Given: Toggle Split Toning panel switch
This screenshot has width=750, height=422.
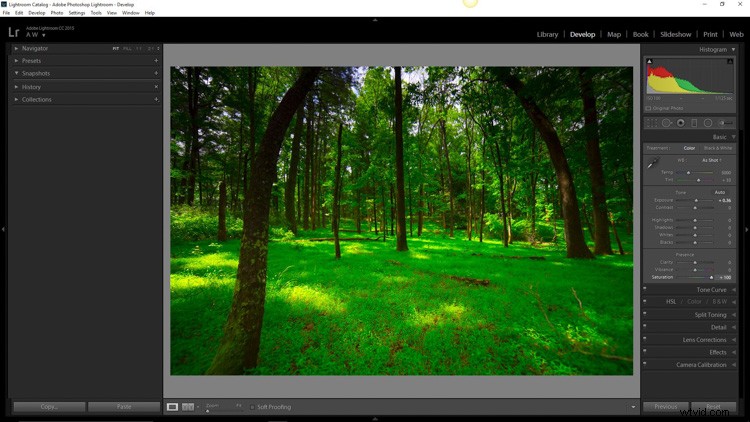Looking at the screenshot, I should pos(645,314).
